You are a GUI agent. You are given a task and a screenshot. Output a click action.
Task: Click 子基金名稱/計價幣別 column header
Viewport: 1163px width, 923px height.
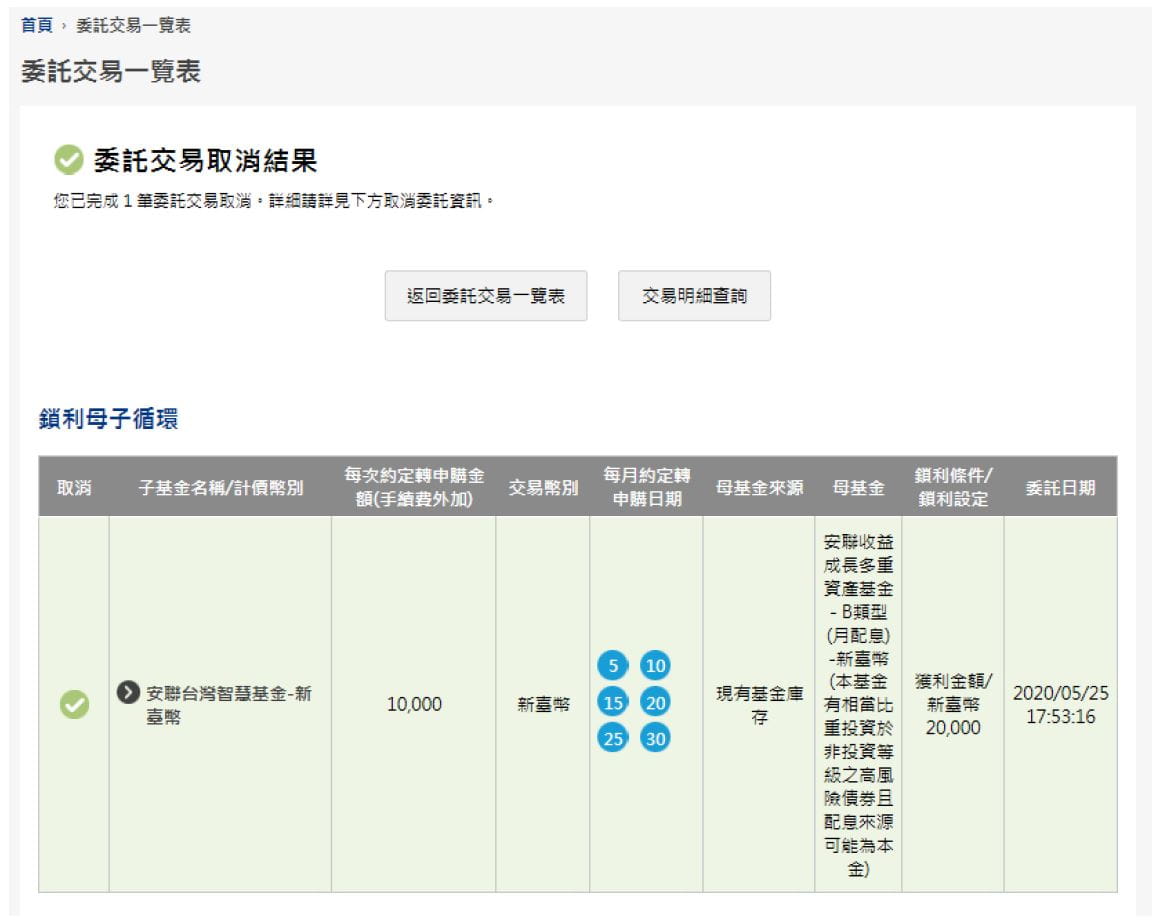[x=221, y=487]
